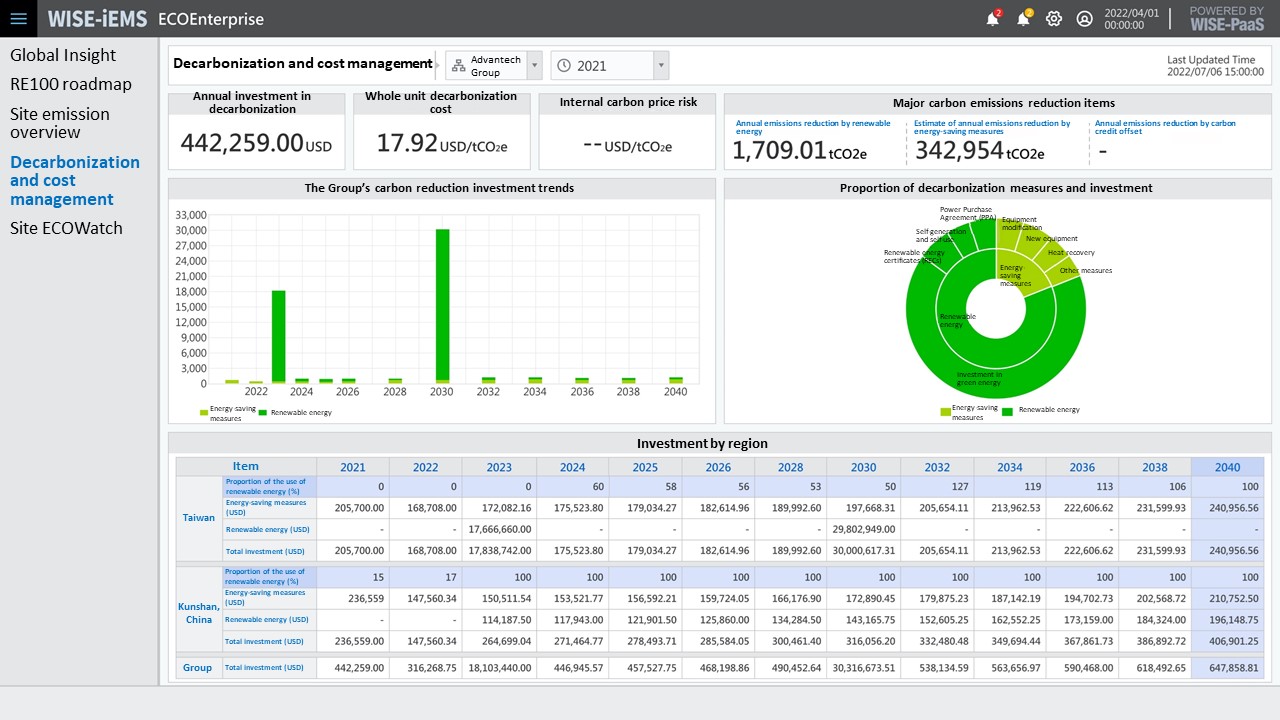Toggle Renewable energy legend in bar chart
The height and width of the screenshot is (720, 1280).
[295, 412]
